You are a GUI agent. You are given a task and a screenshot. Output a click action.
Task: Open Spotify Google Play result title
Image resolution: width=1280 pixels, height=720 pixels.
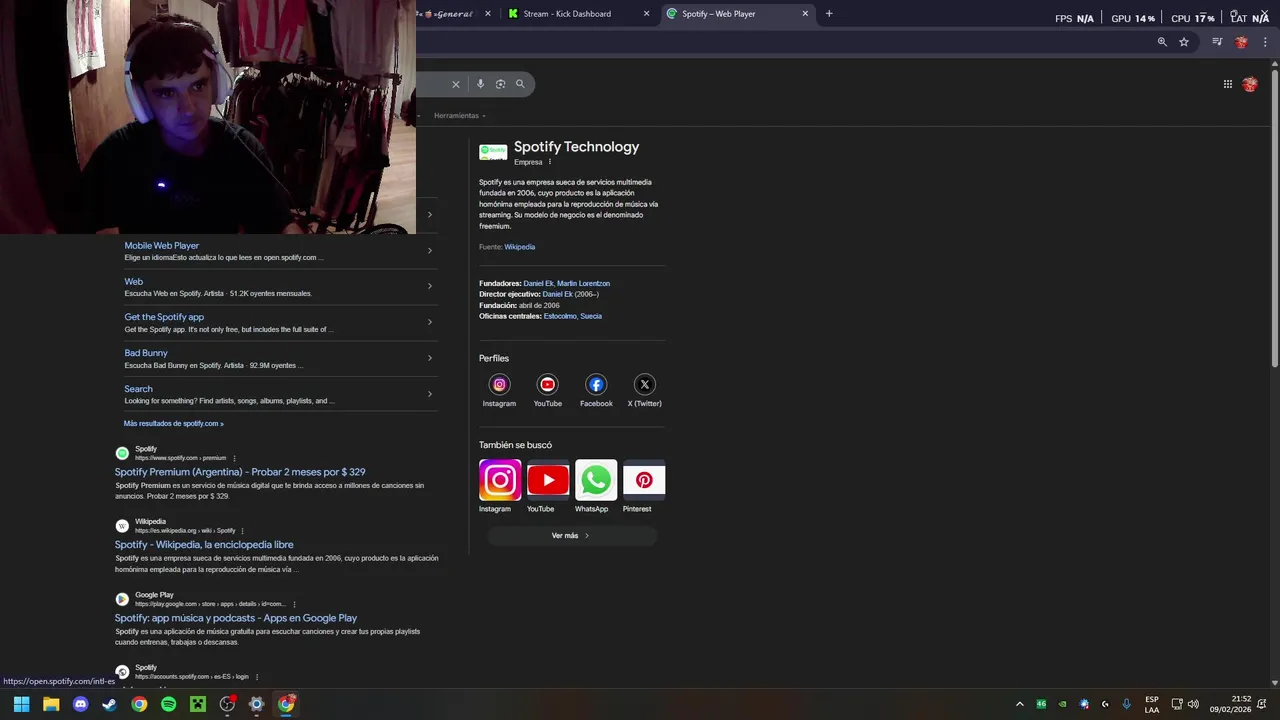click(x=236, y=618)
